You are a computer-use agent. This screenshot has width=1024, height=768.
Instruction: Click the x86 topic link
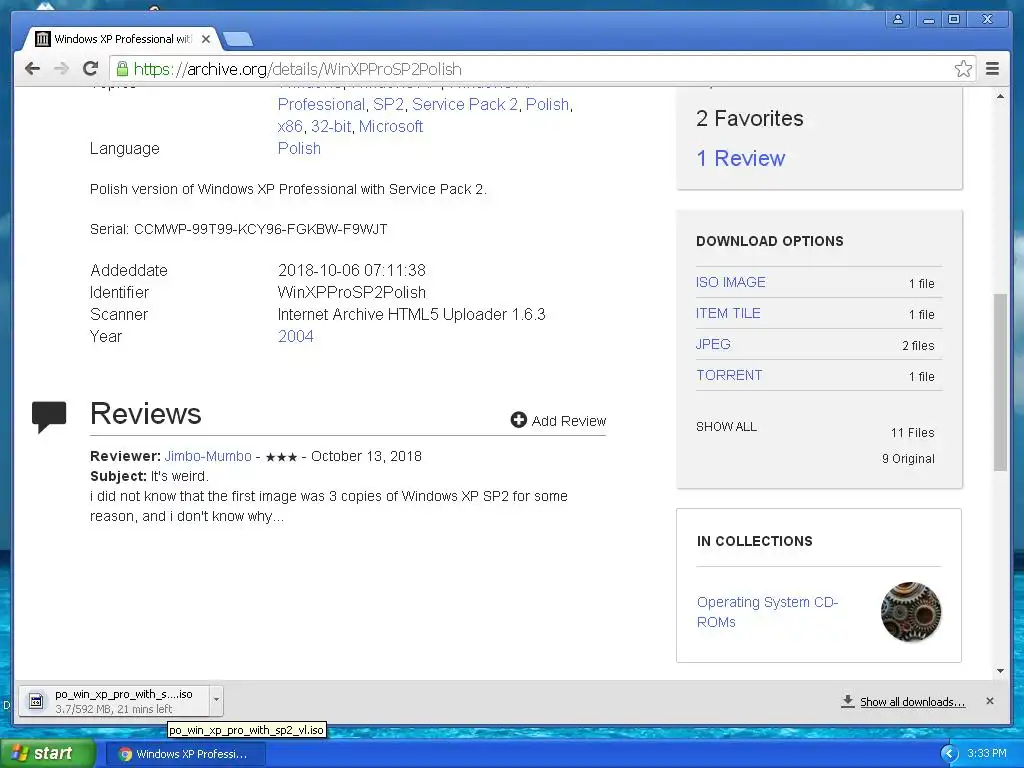click(290, 126)
